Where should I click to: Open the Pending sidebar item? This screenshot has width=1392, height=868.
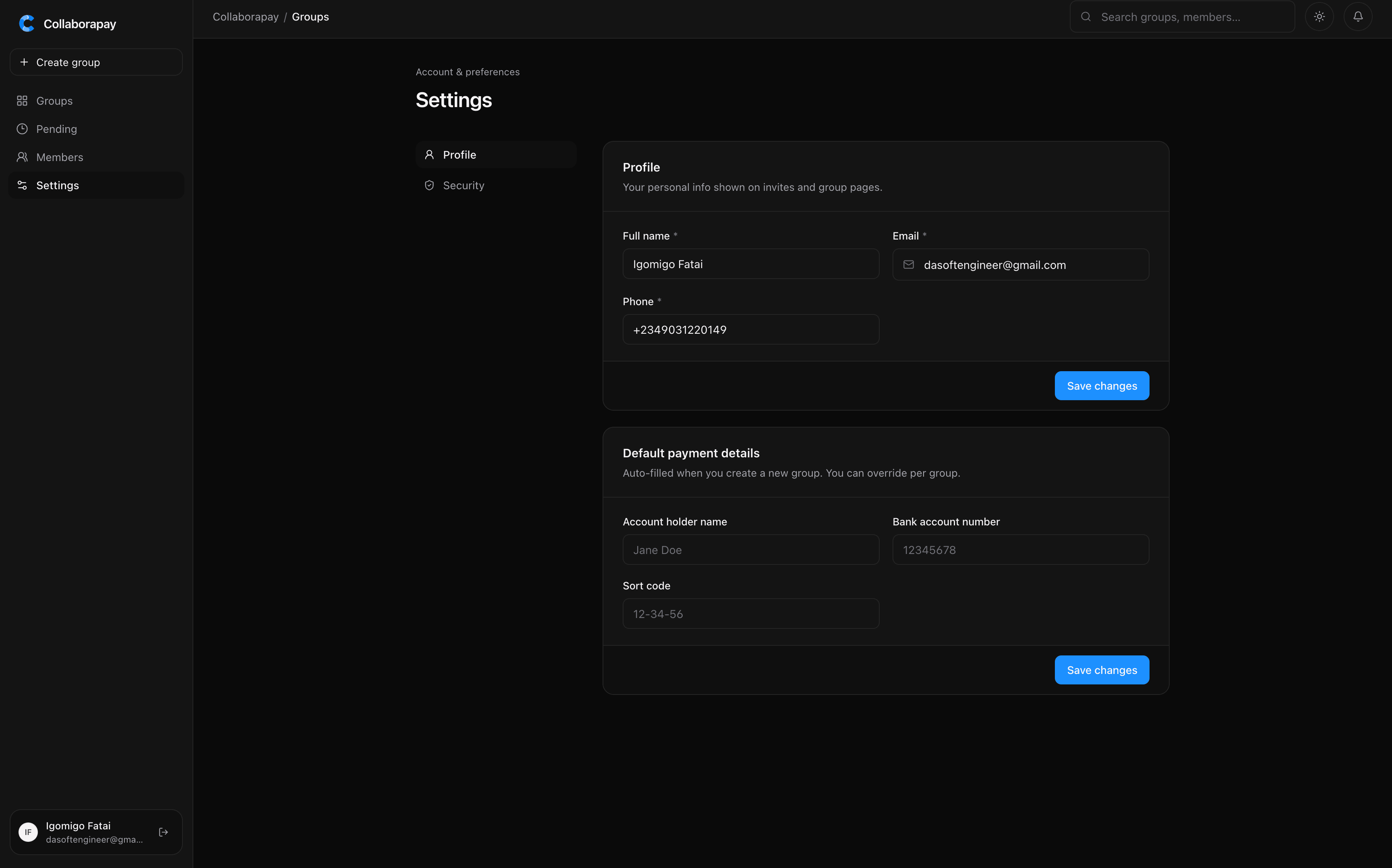[x=97, y=129]
